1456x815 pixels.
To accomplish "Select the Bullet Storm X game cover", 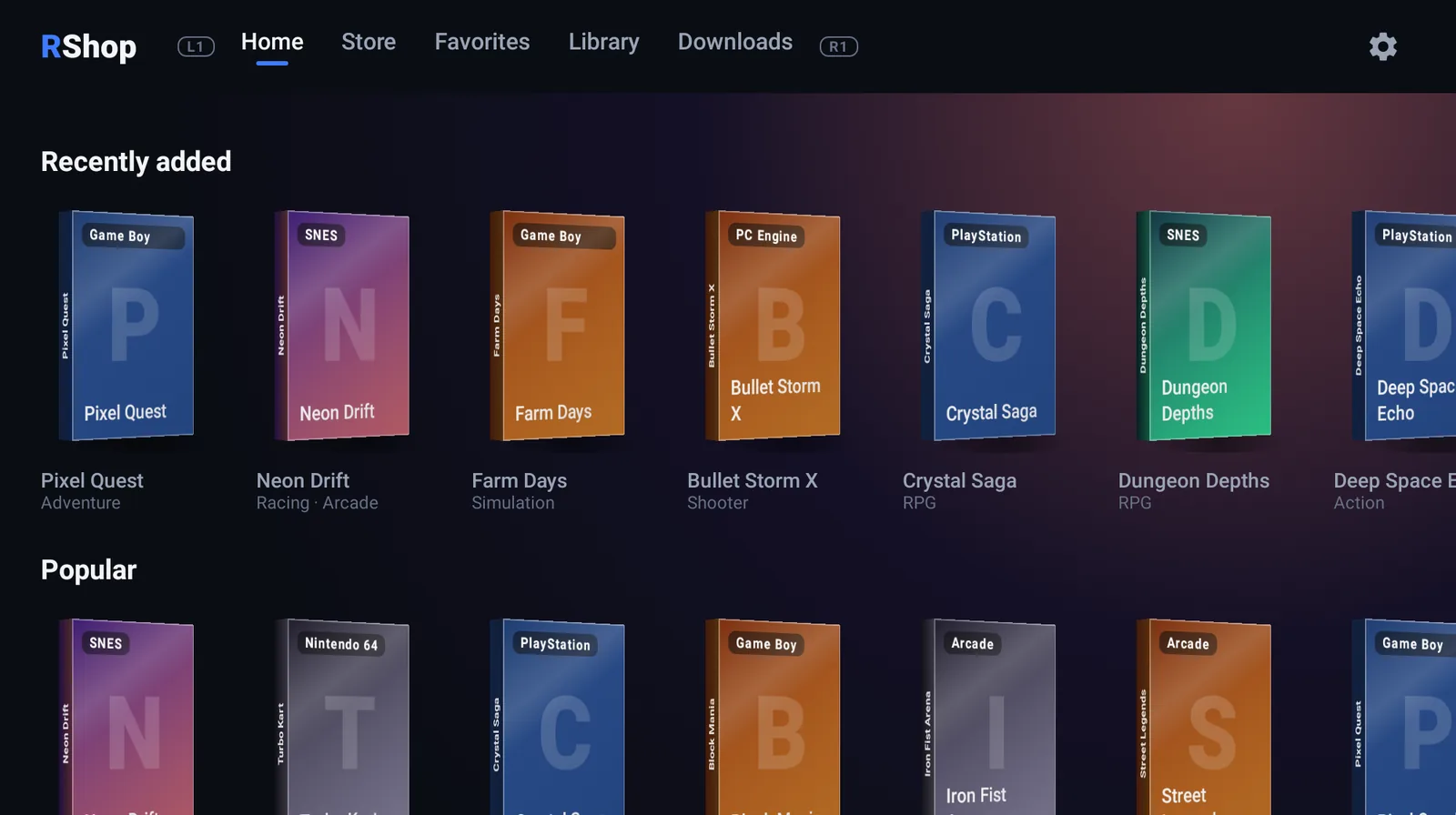I will tap(773, 326).
